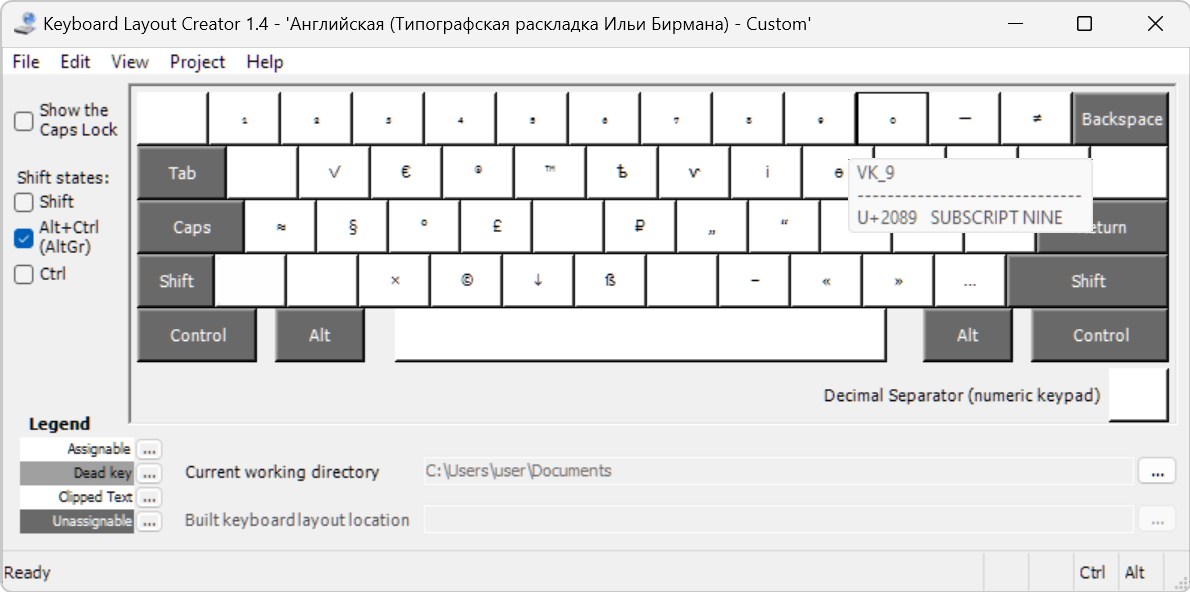Image resolution: width=1190 pixels, height=592 pixels.
Task: Click the left Alt key
Action: tap(320, 335)
